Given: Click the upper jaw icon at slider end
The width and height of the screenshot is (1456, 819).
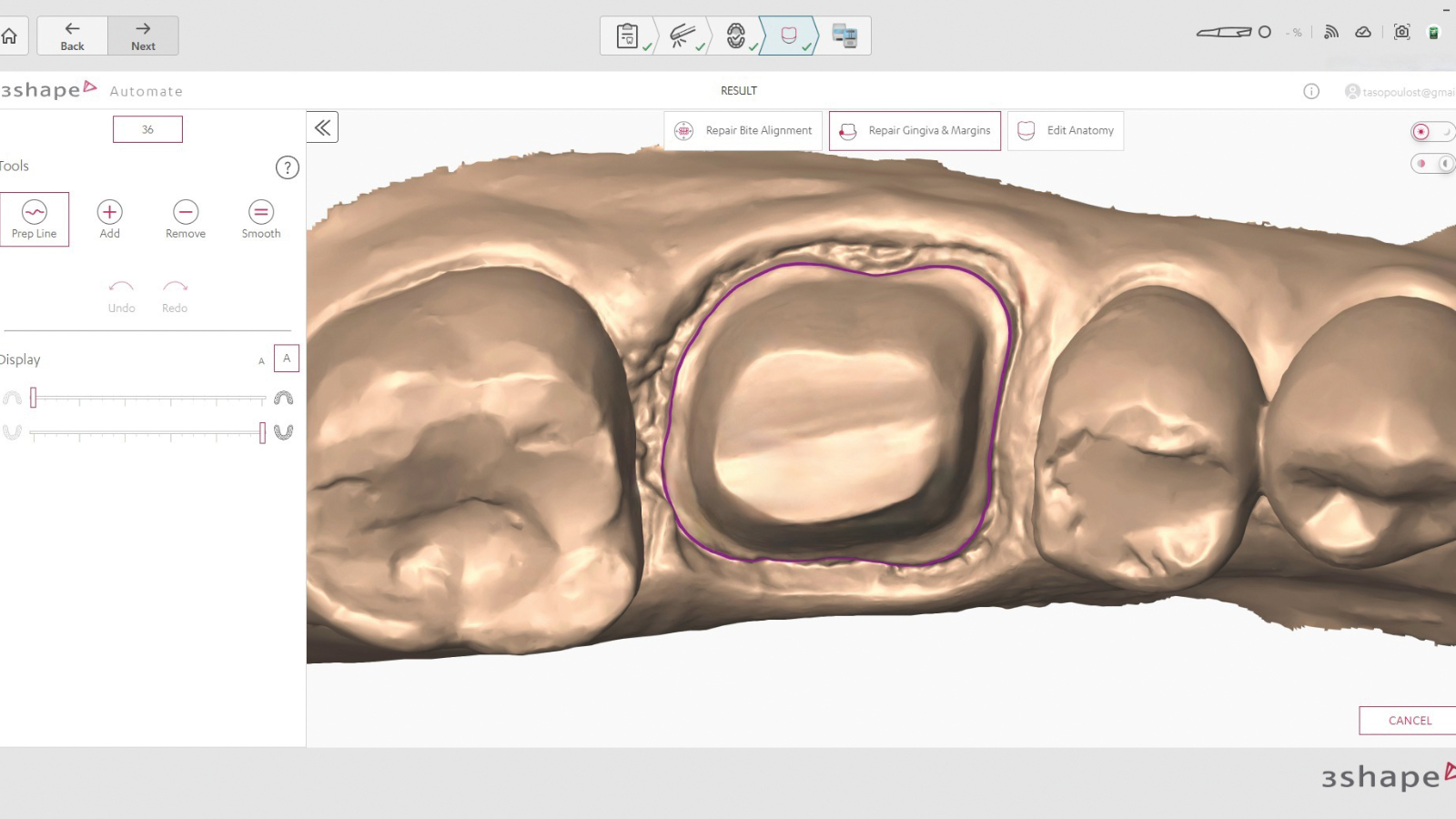Looking at the screenshot, I should [284, 398].
